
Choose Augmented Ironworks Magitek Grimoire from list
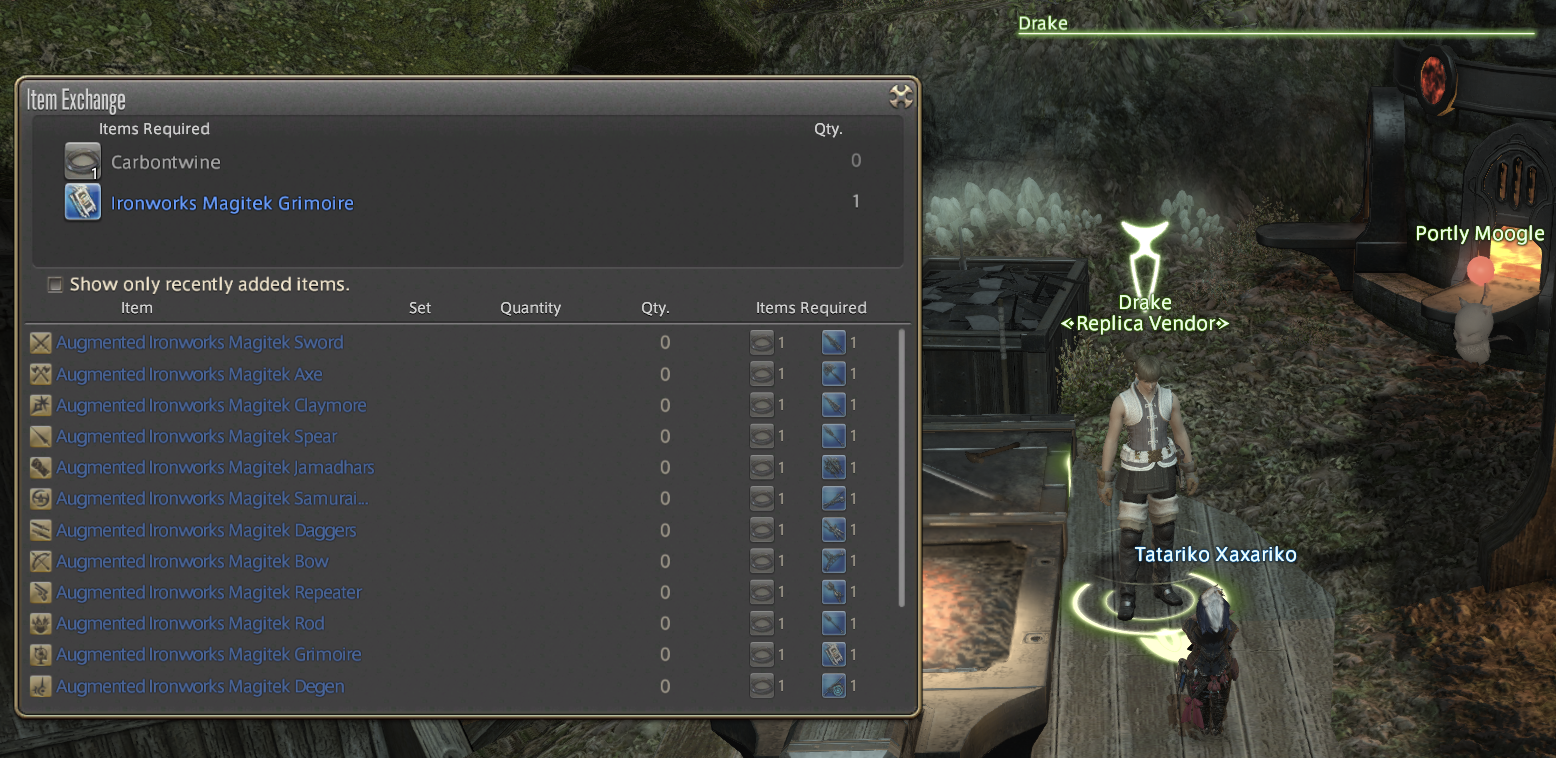(209, 655)
